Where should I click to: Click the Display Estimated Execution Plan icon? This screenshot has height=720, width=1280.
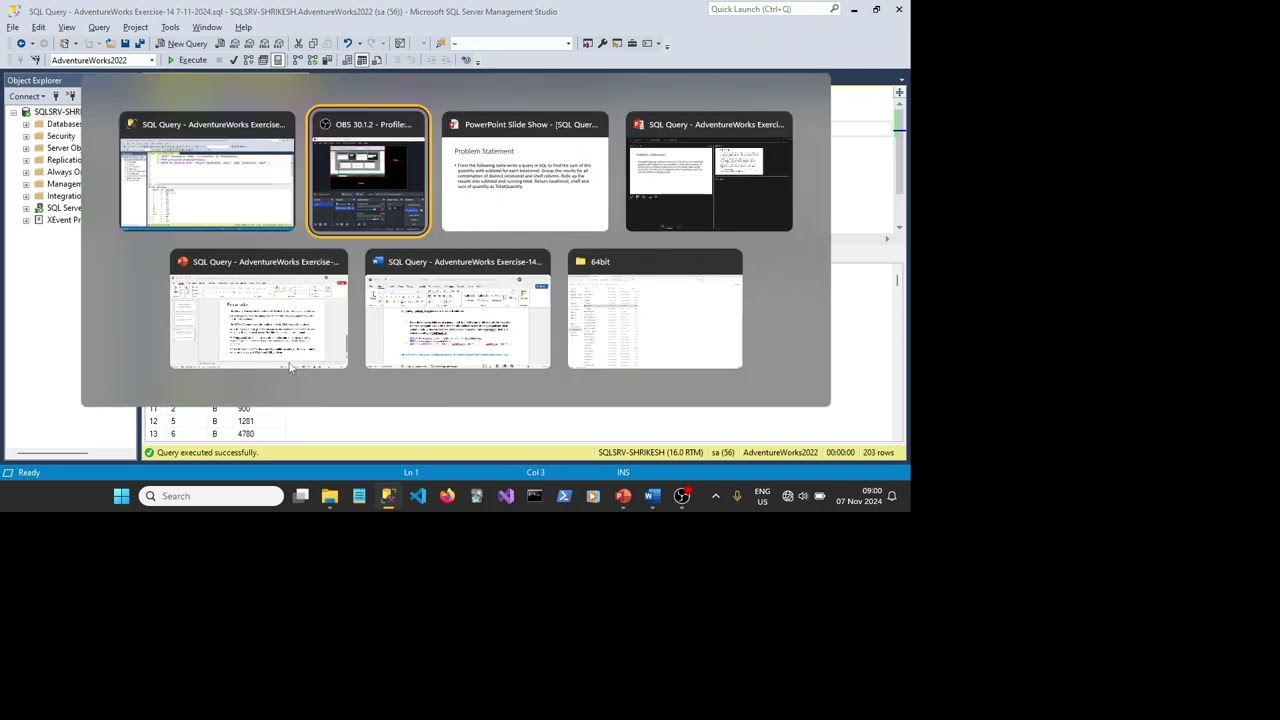[x=248, y=60]
